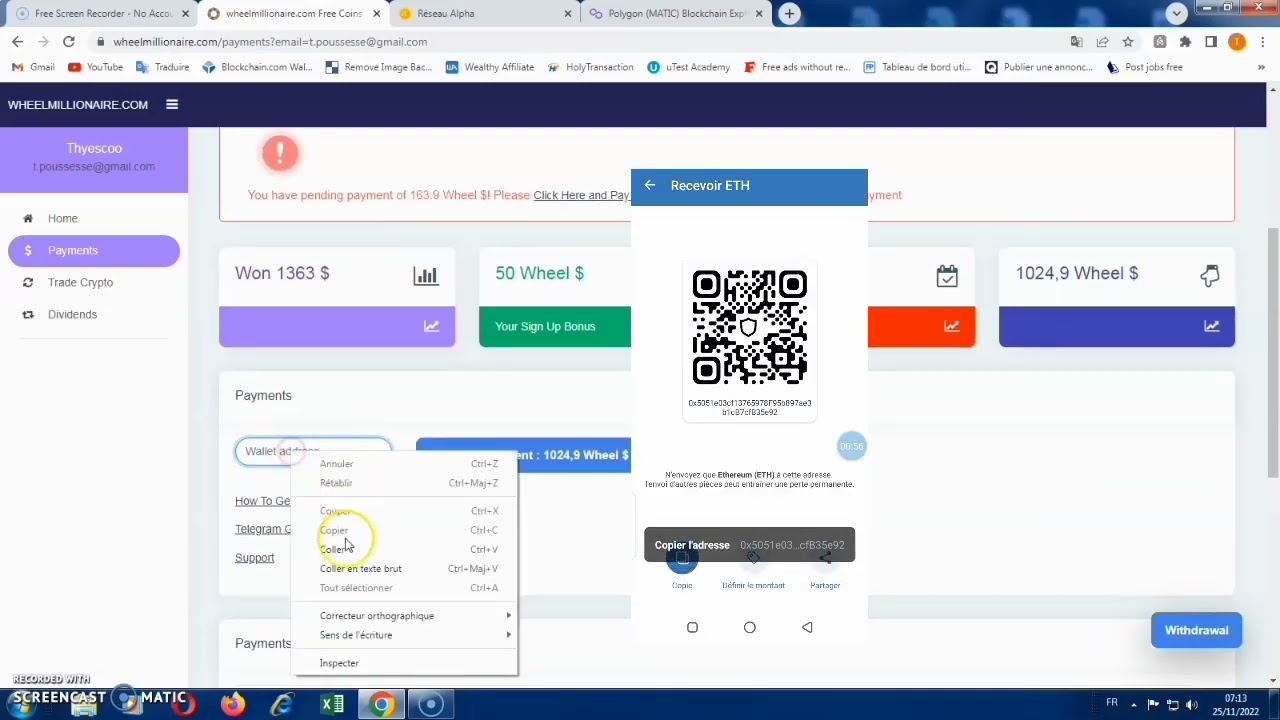Viewport: 1280px width, 720px height.
Task: Show hidden system tray icons
Action: 1134,704
